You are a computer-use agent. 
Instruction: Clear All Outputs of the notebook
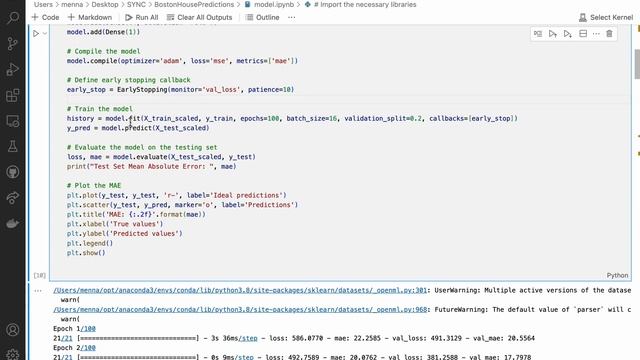(x=199, y=17)
